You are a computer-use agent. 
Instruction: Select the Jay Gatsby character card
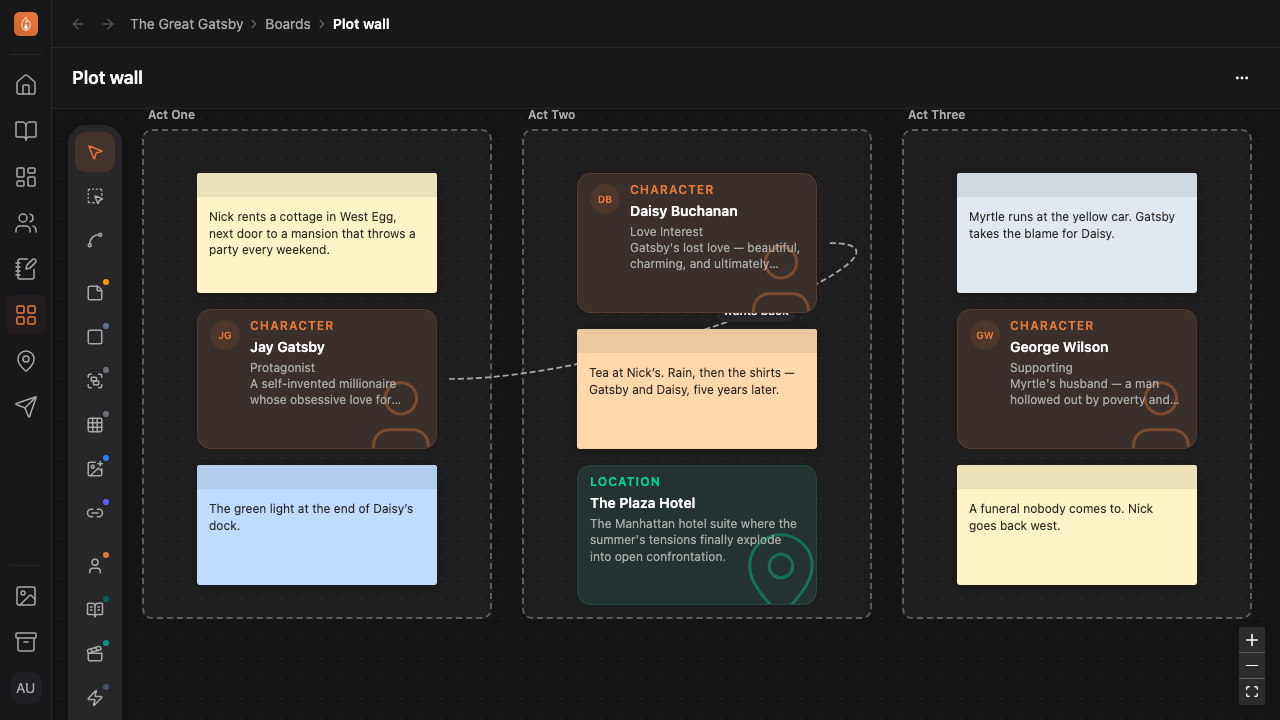pos(317,379)
